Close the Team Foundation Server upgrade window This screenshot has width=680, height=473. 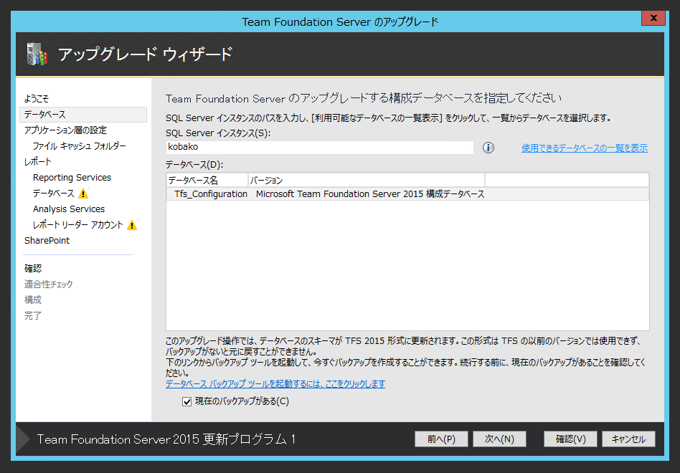(x=653, y=18)
